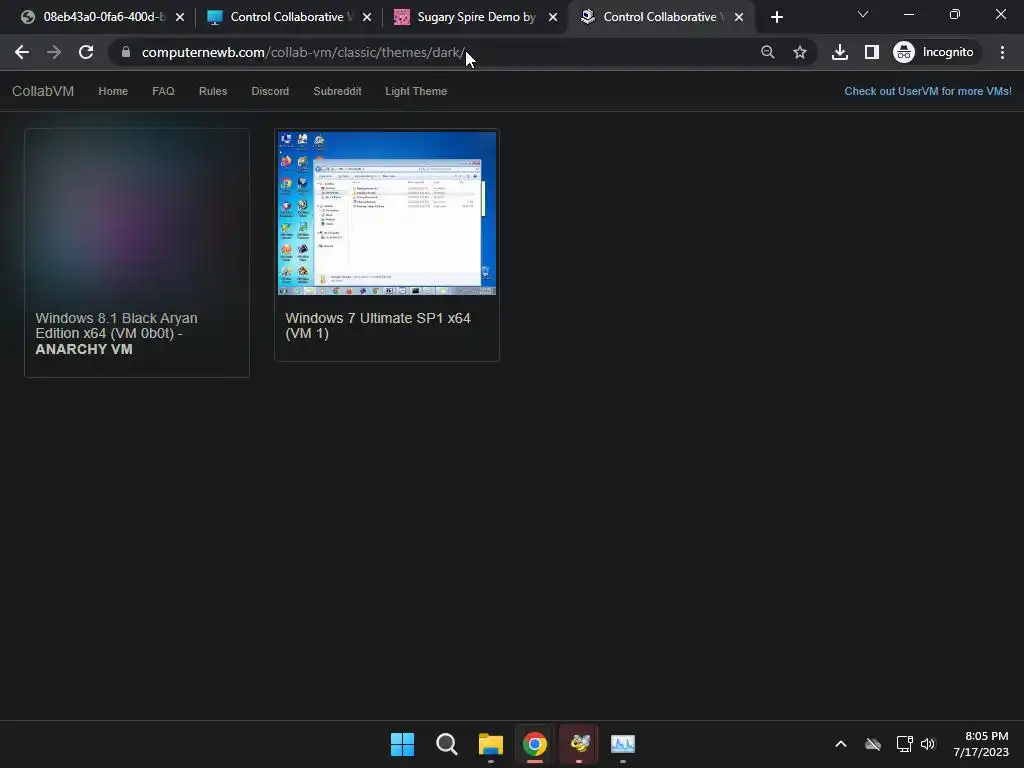
Task: Click Check out UserVM for more VMs link
Action: tap(927, 91)
